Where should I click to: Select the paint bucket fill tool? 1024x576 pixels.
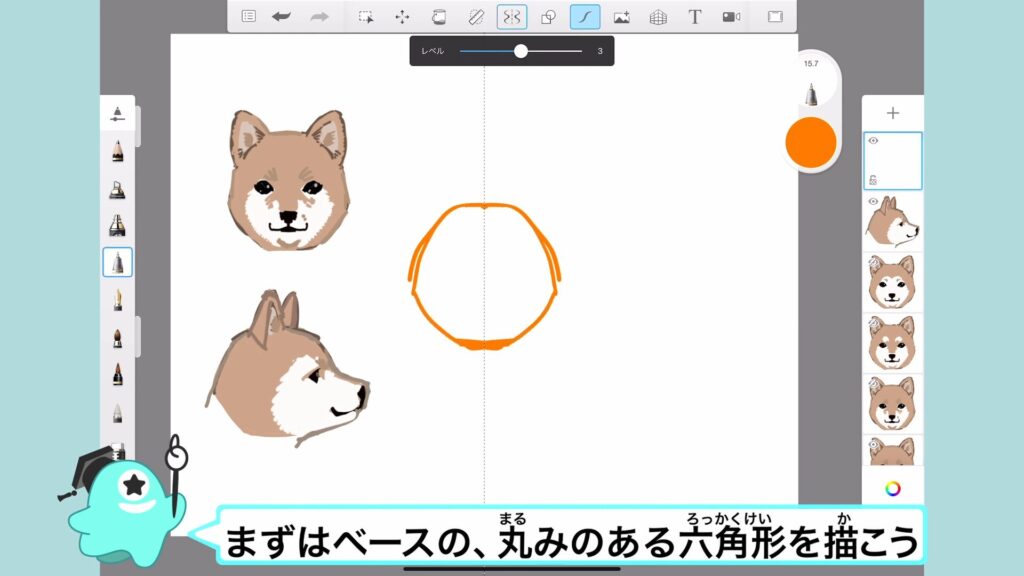[438, 16]
